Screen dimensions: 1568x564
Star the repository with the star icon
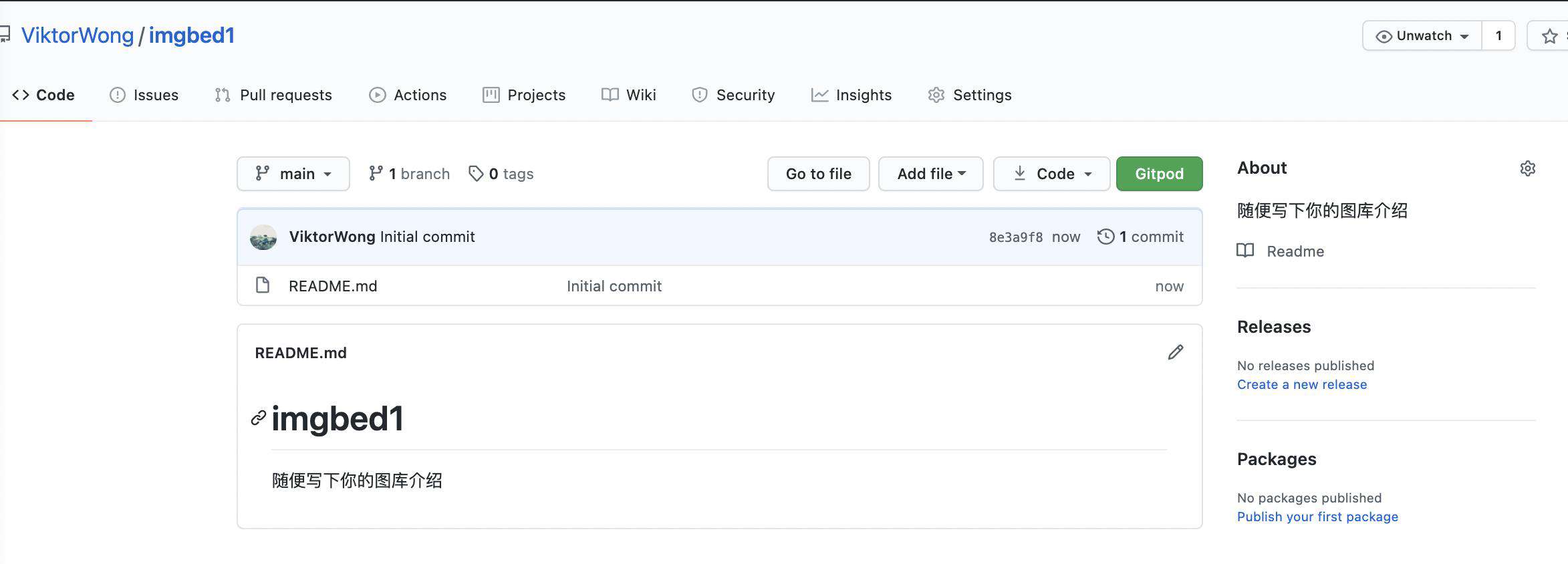tap(1549, 36)
